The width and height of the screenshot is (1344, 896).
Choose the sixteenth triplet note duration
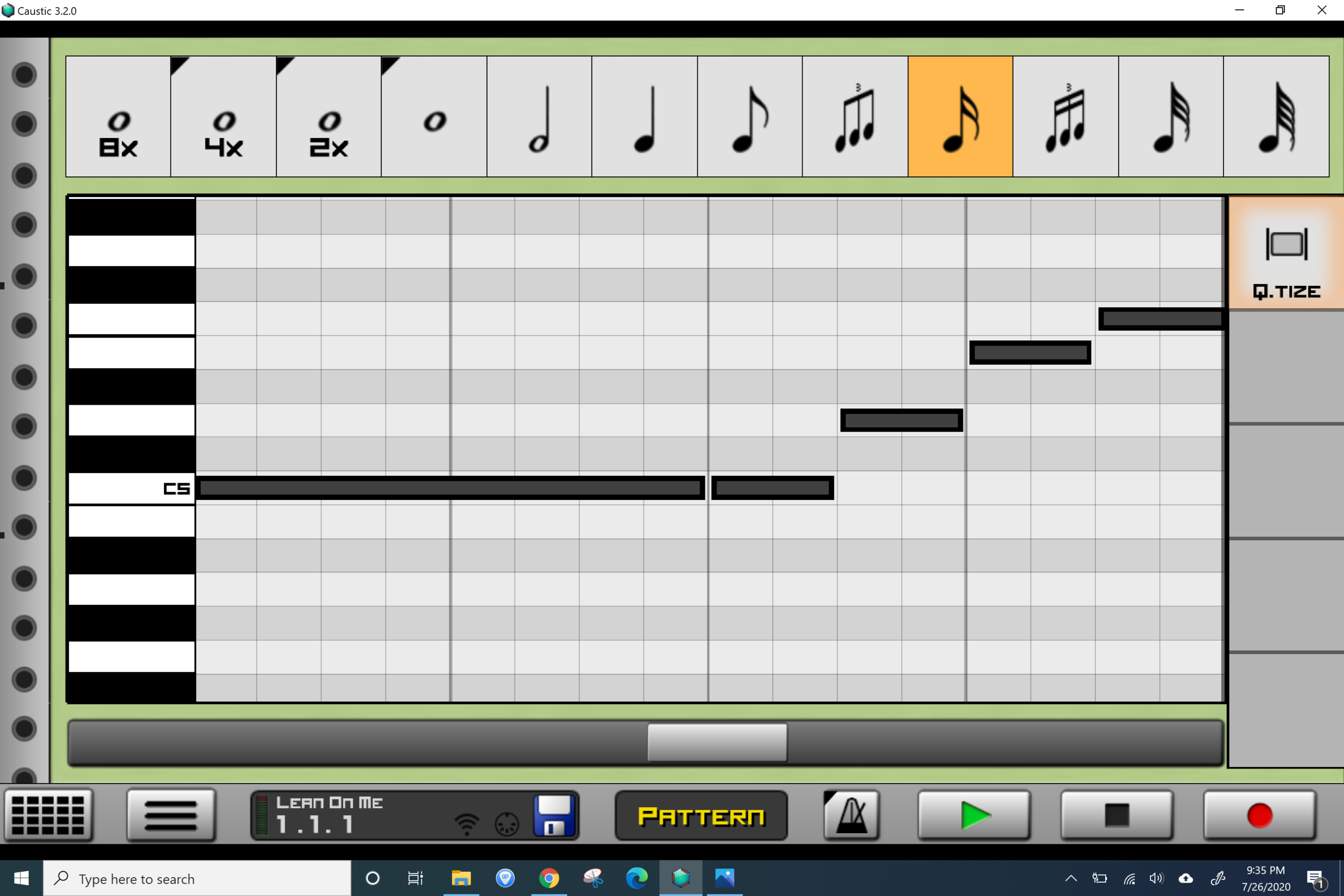pyautogui.click(x=1065, y=117)
